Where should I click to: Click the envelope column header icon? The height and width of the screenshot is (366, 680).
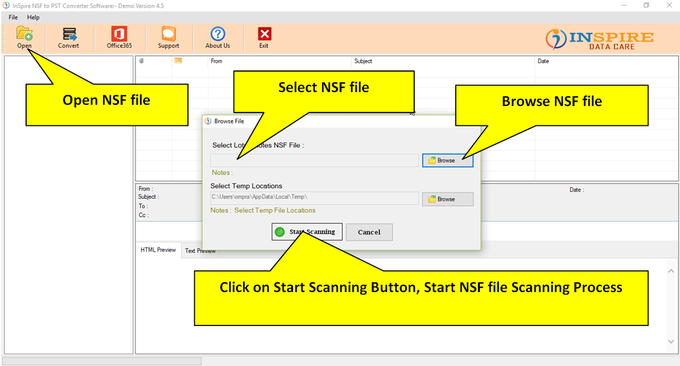[x=178, y=61]
